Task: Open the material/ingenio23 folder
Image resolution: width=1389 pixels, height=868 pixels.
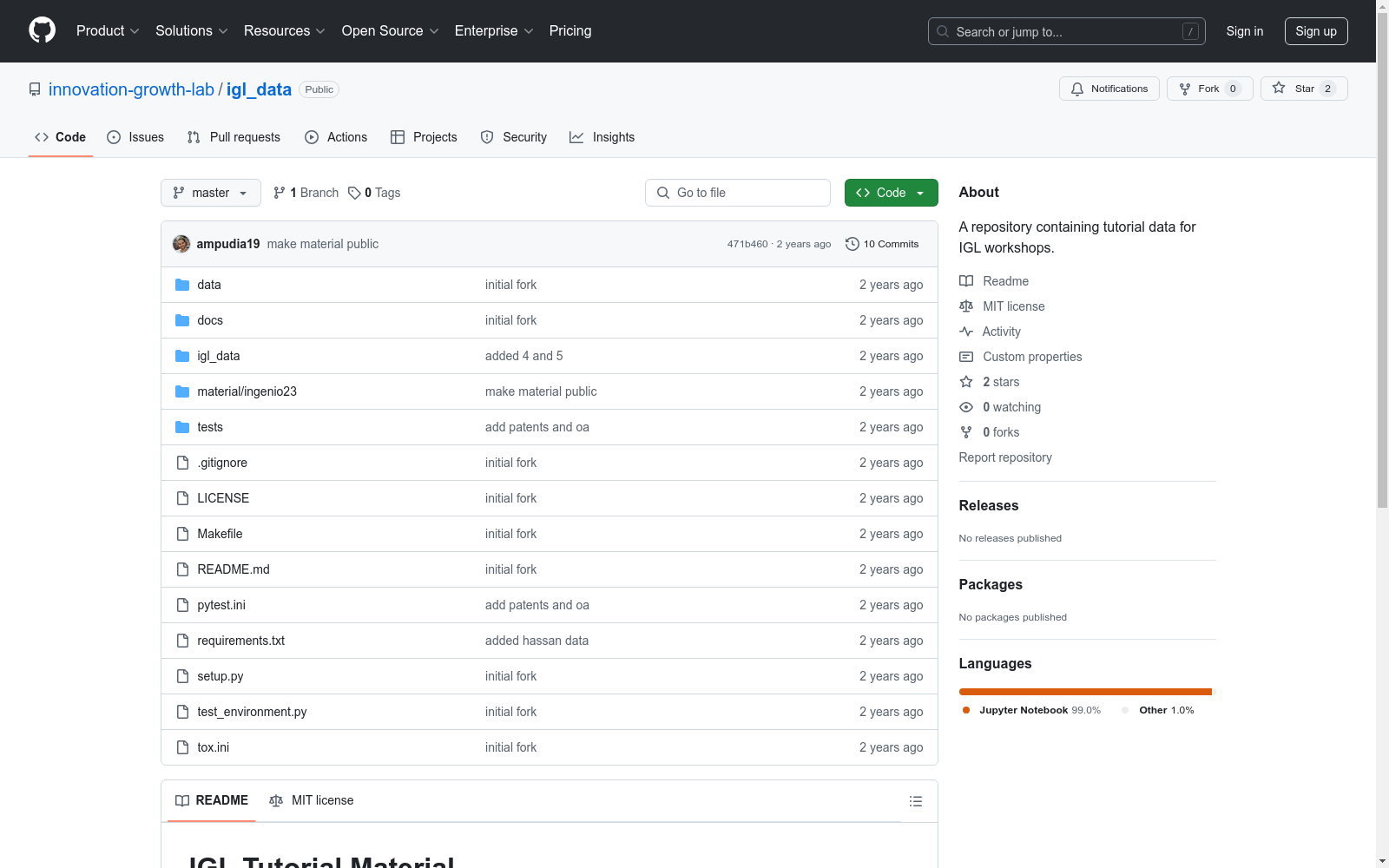Action: tap(247, 391)
